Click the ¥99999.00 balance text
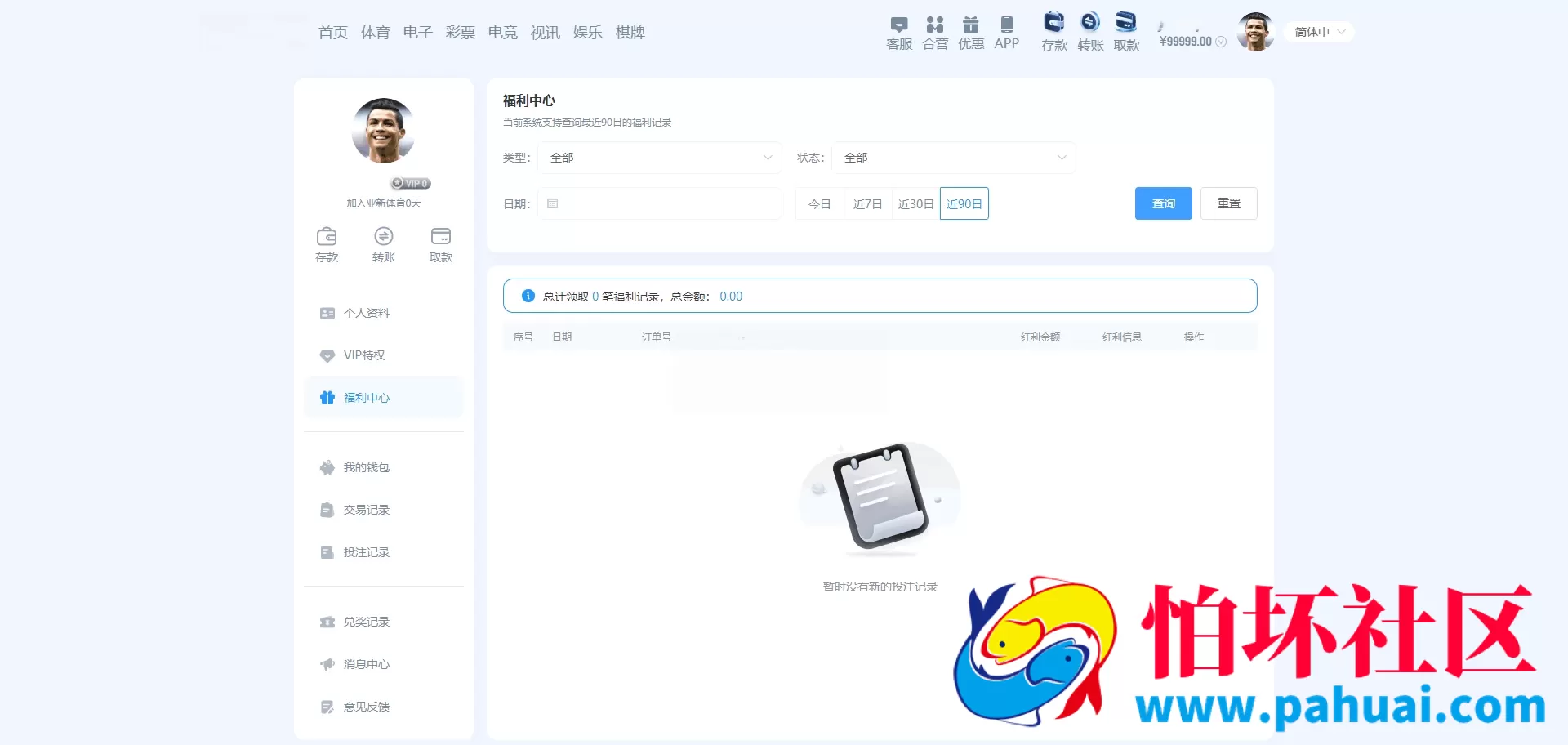Screen dimensions: 1568x745 click(x=1186, y=42)
